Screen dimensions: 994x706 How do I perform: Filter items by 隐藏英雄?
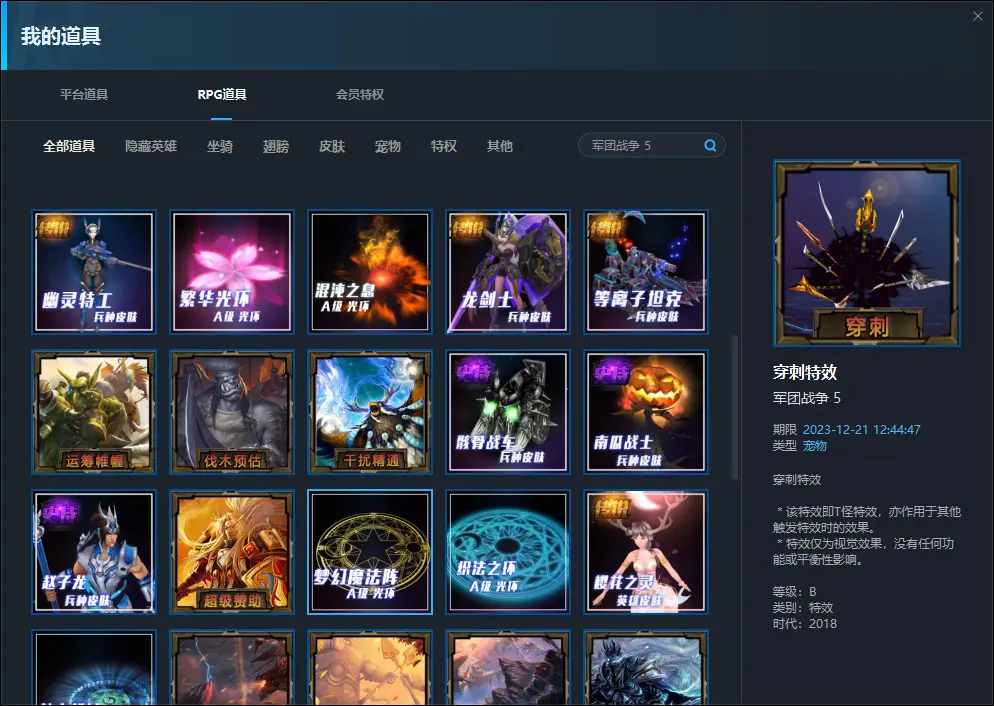(151, 146)
